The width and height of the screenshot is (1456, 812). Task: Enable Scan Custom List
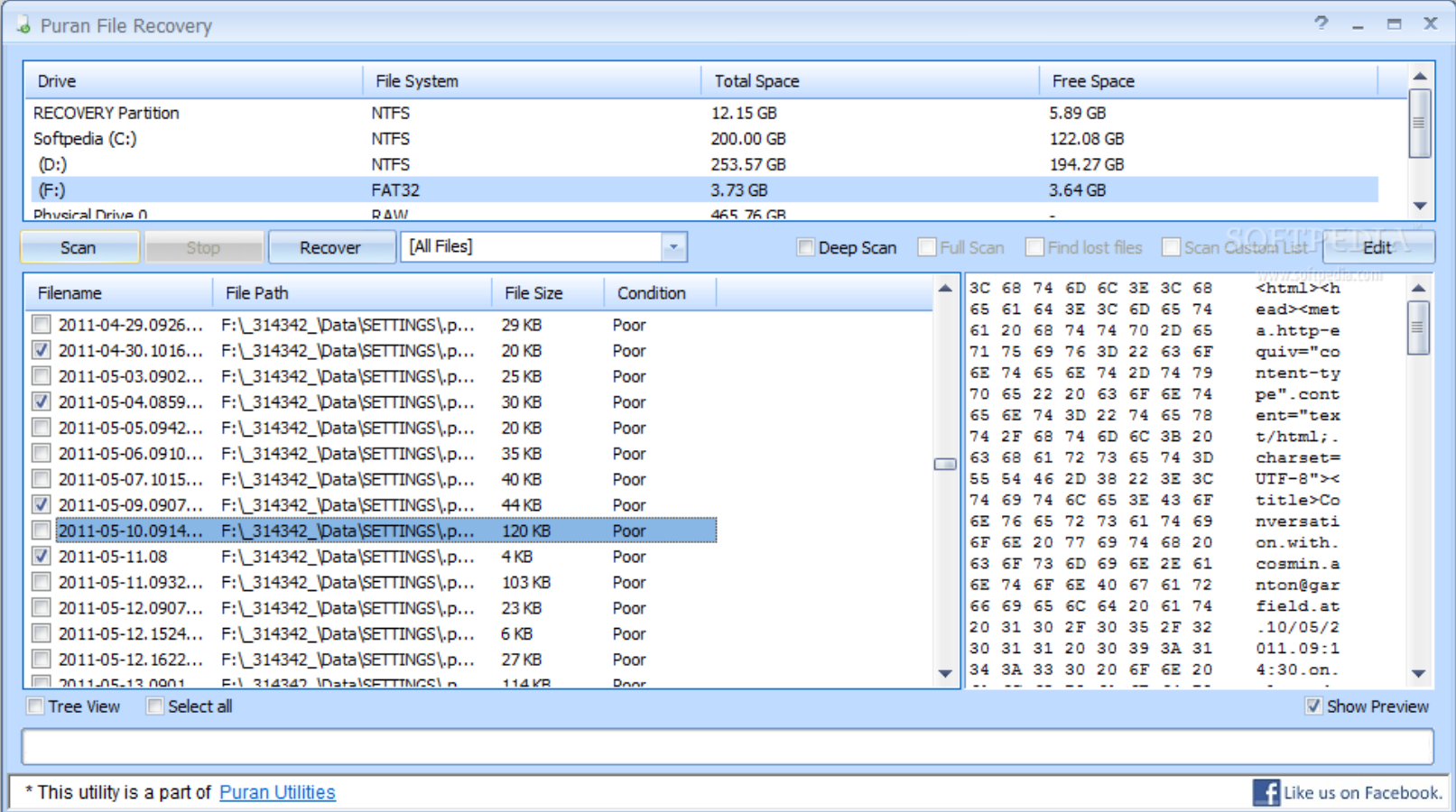1171,246
